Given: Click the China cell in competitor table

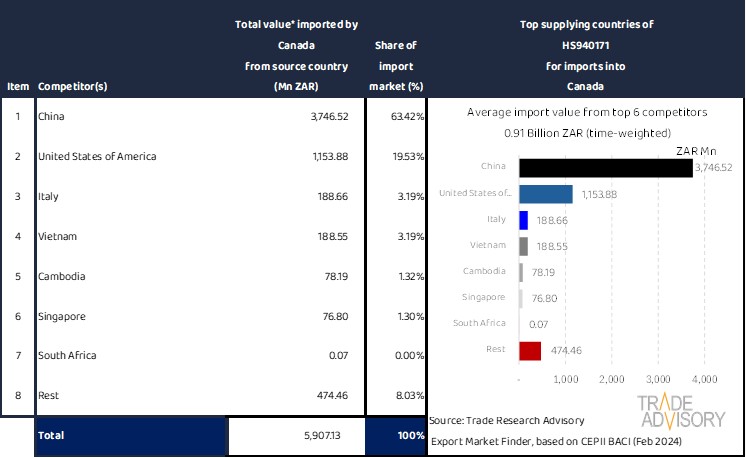Looking at the screenshot, I should coord(51,117).
